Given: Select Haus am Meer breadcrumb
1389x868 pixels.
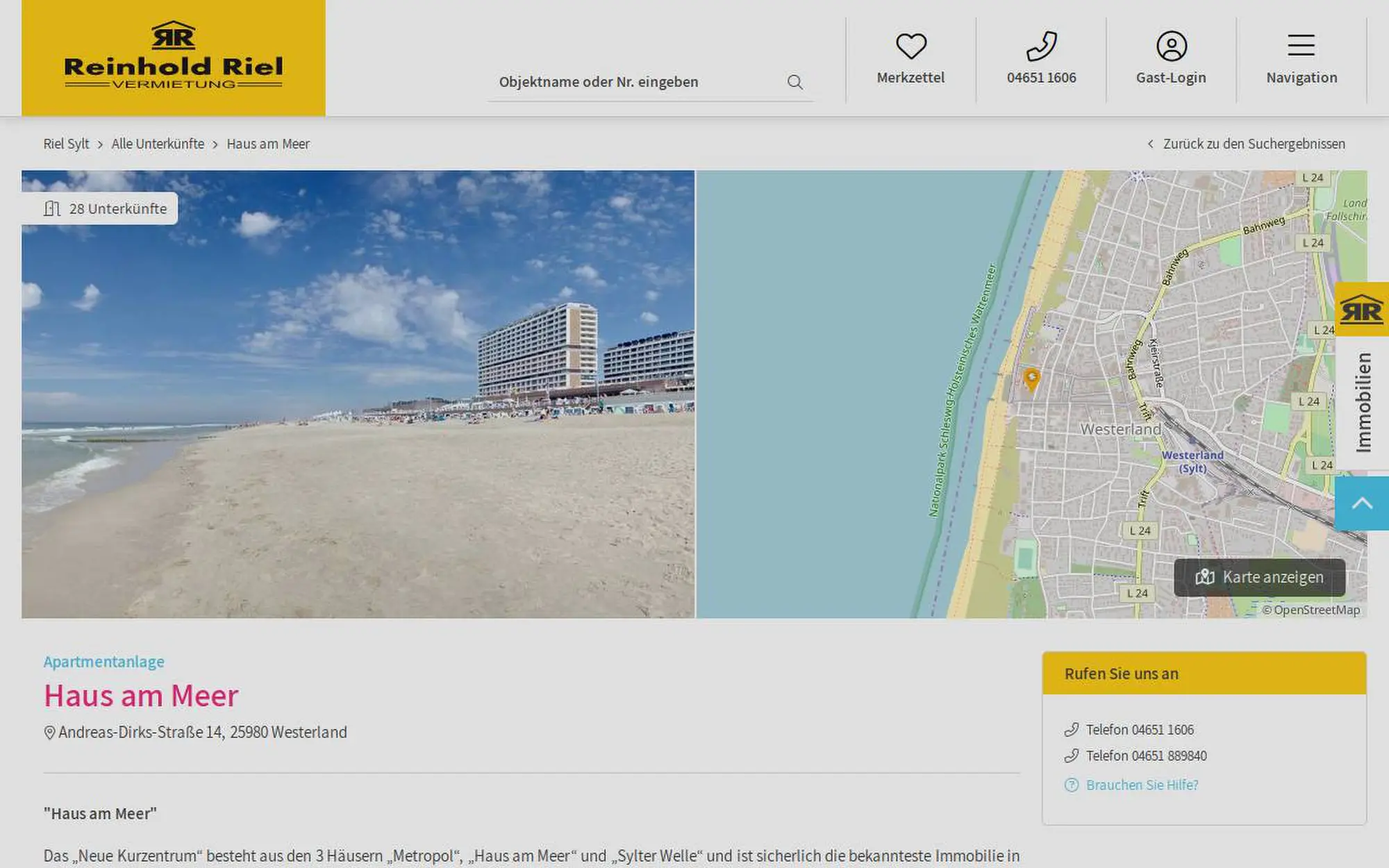Looking at the screenshot, I should tap(268, 144).
